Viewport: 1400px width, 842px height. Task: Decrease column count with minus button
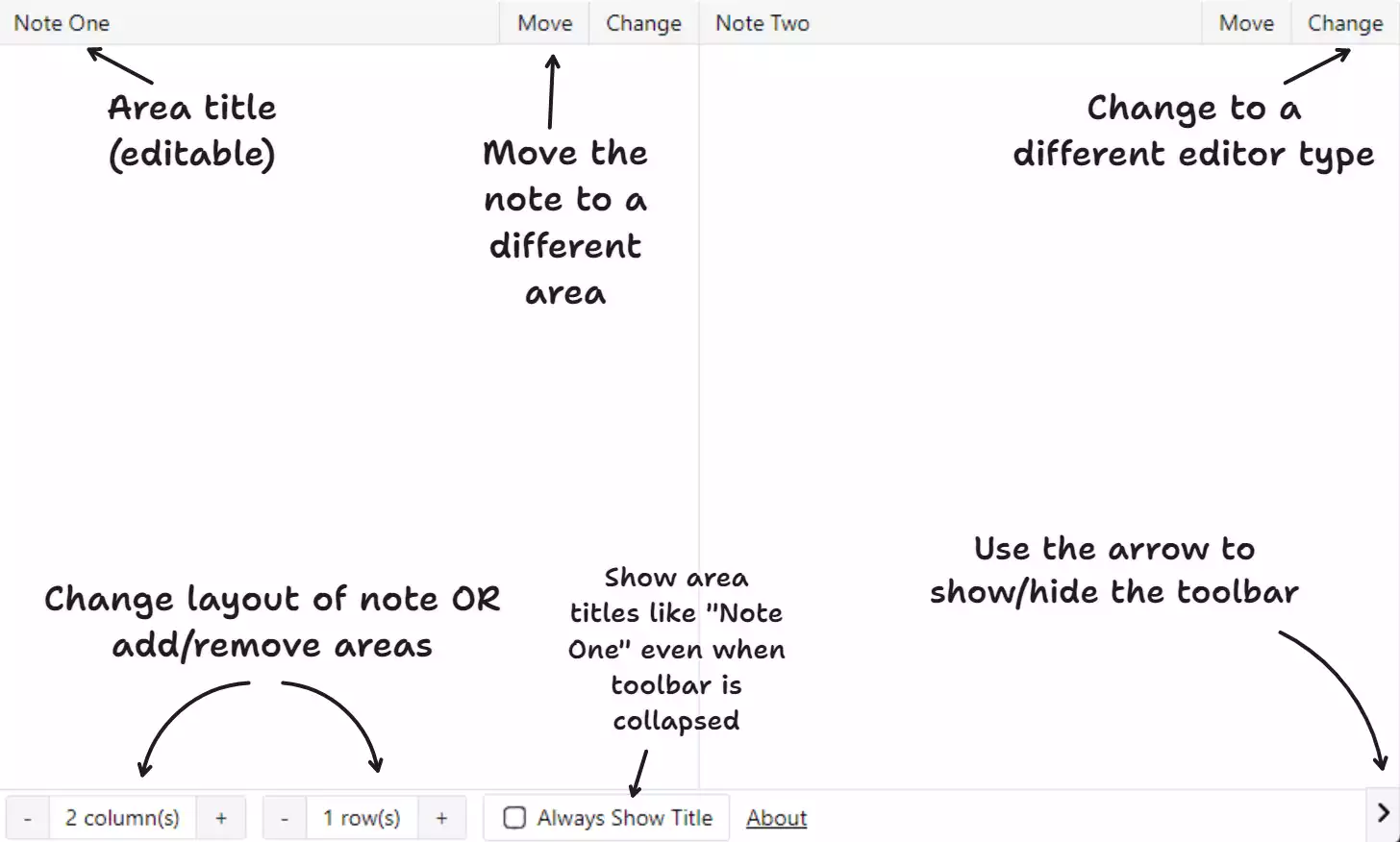coord(28,818)
